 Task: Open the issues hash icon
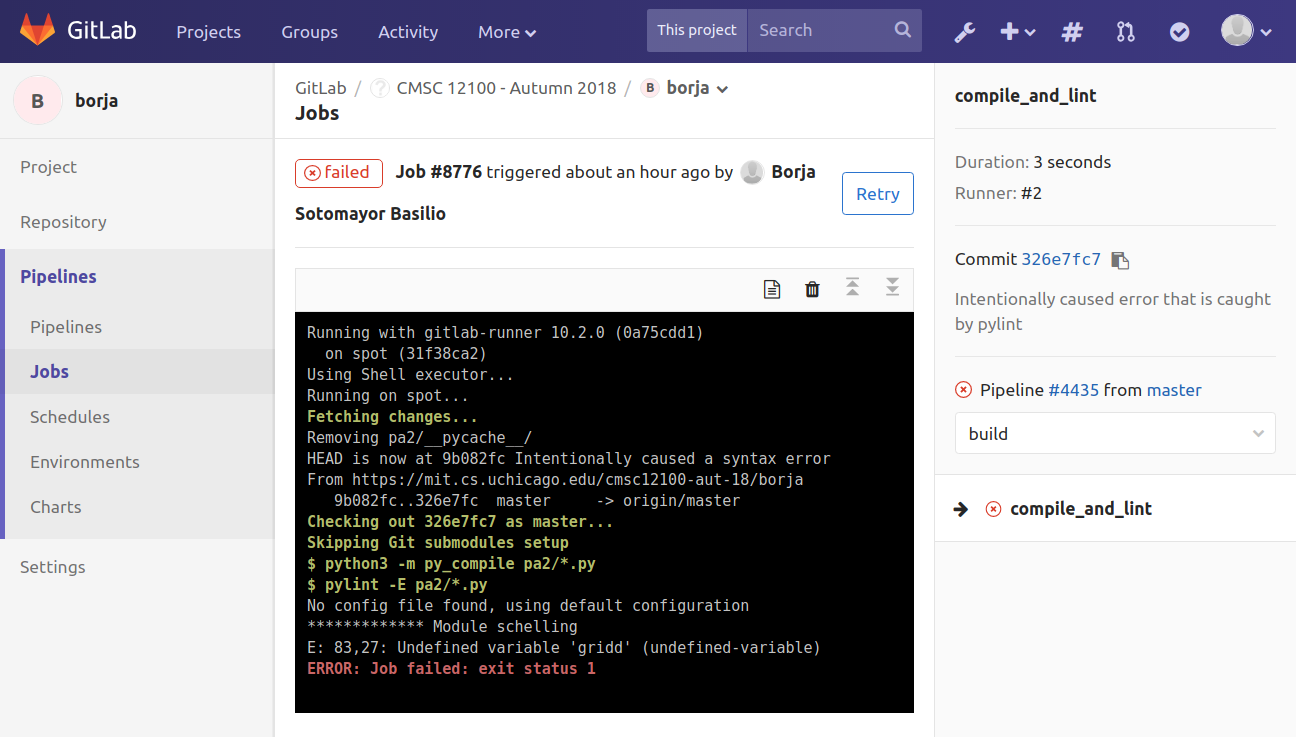tap(1072, 32)
